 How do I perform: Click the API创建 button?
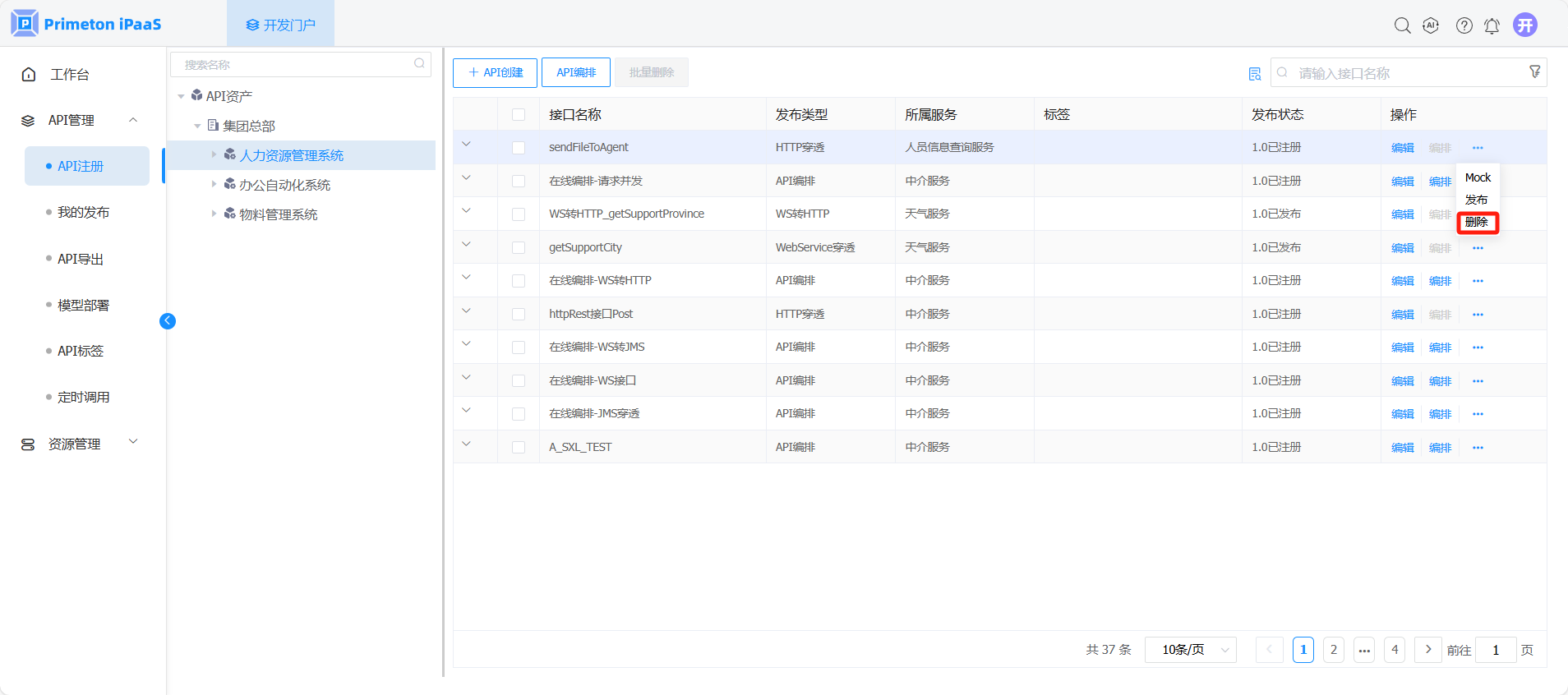coord(495,72)
